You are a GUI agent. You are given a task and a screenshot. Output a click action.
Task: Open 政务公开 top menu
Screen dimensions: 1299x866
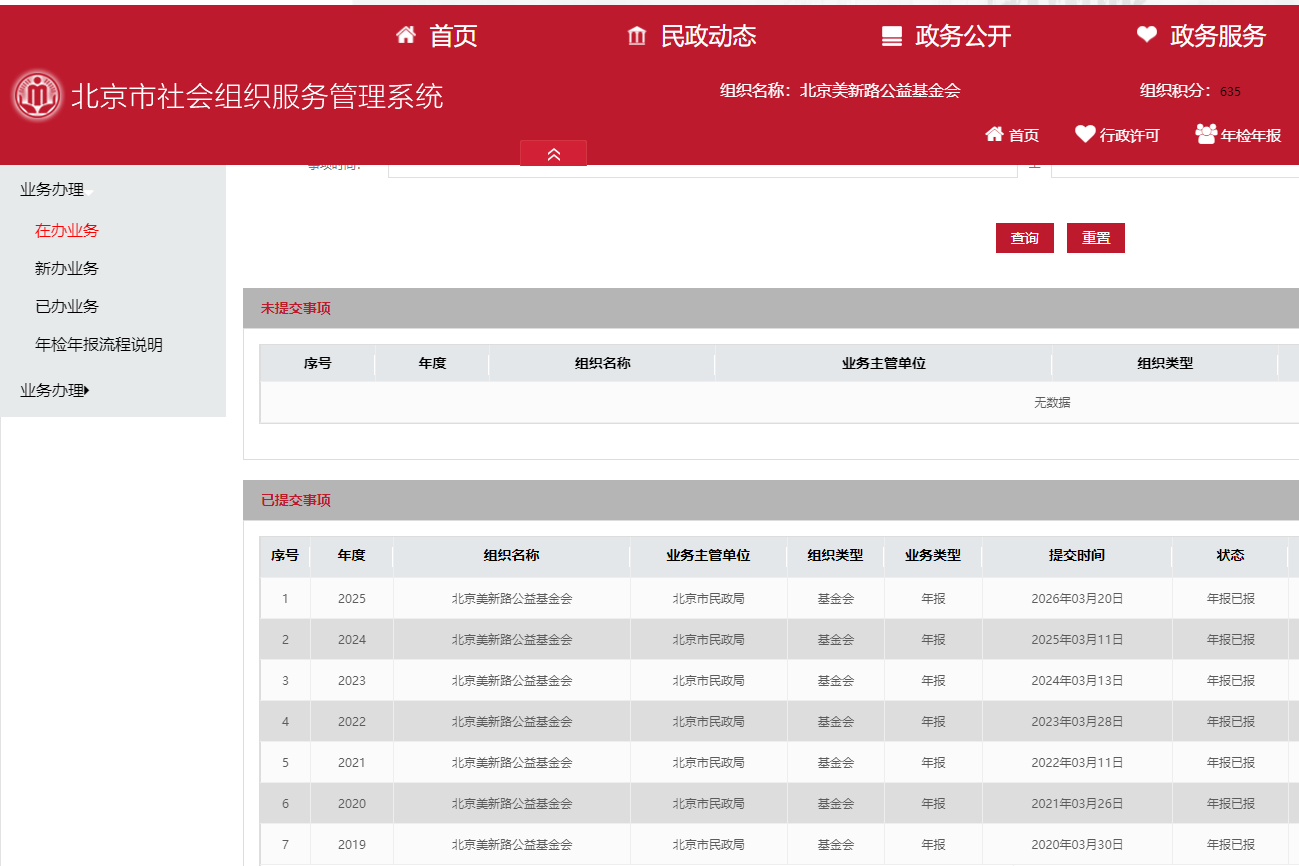(963, 37)
